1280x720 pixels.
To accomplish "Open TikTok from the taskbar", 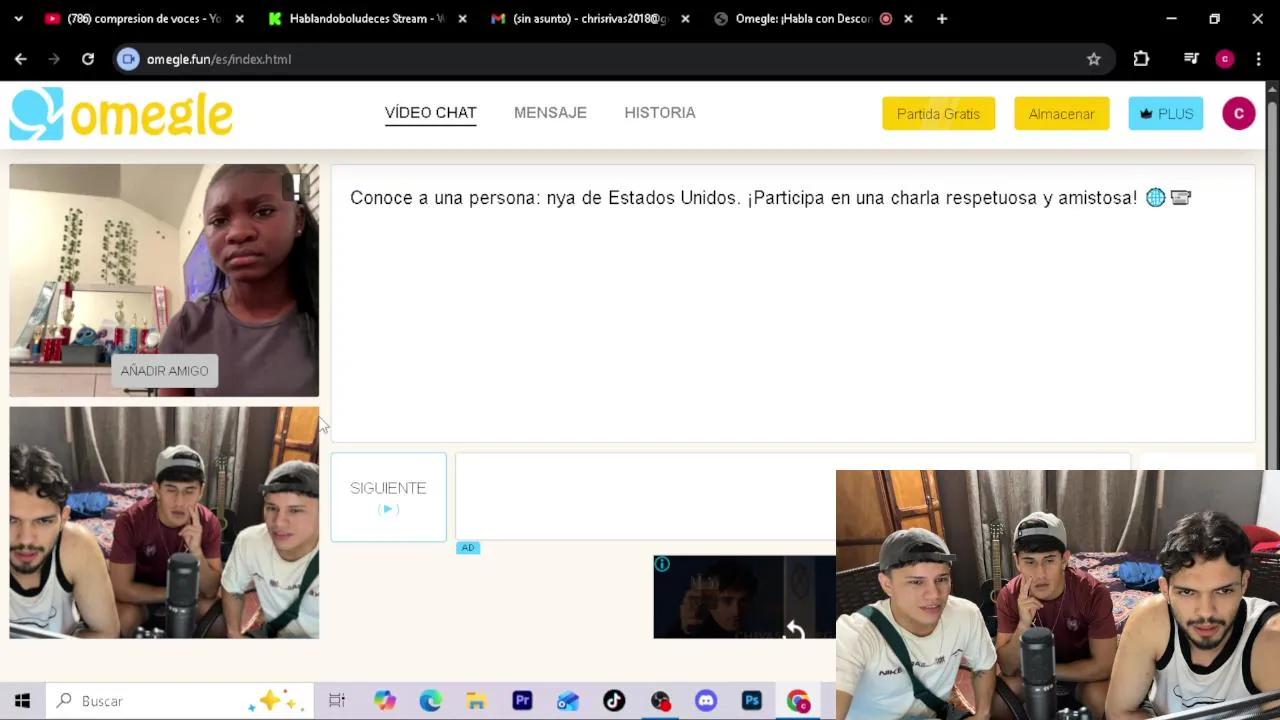I will (x=614, y=701).
